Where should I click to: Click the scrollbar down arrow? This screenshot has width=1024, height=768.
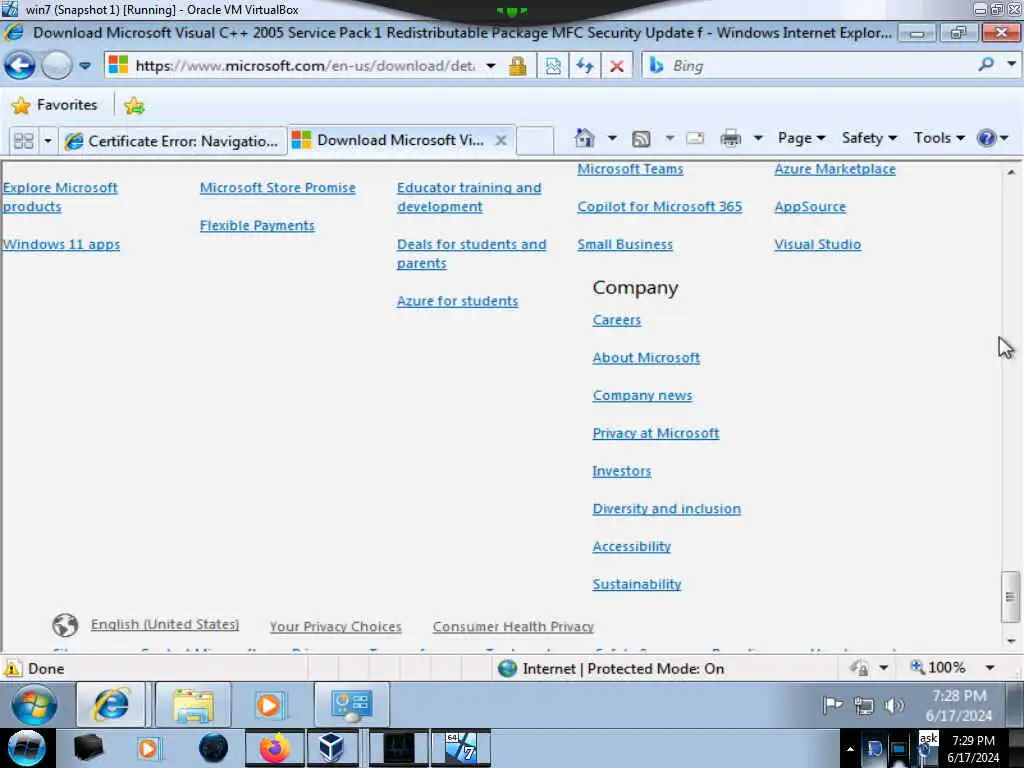(x=1011, y=641)
